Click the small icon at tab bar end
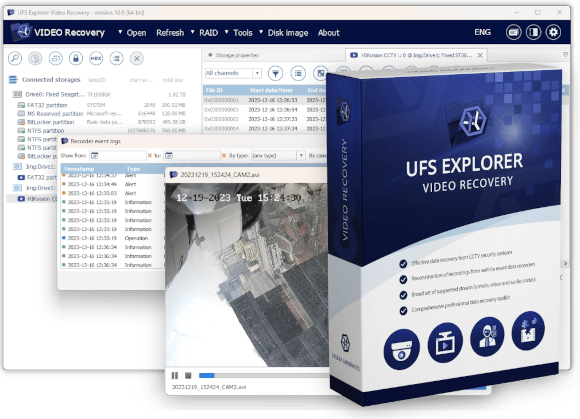The width and height of the screenshot is (580, 419). coord(565,54)
